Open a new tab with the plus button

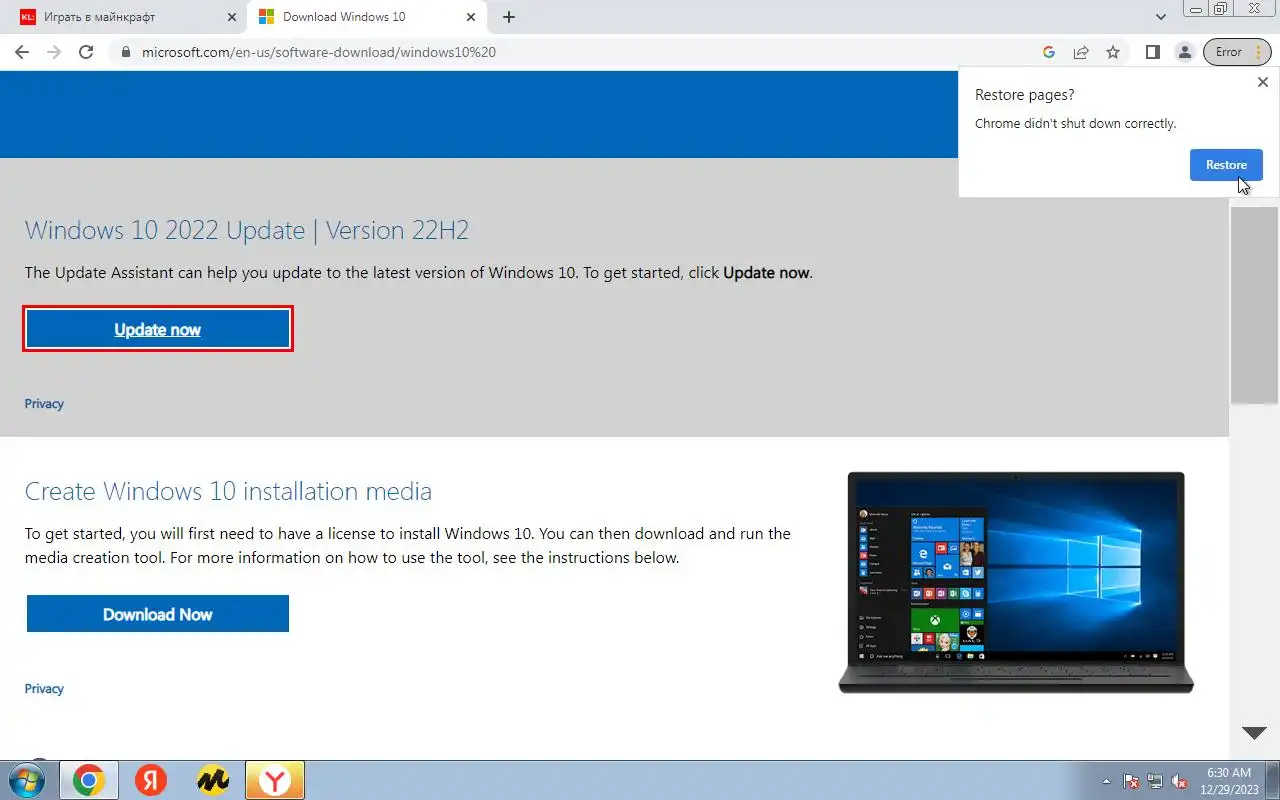[509, 17]
